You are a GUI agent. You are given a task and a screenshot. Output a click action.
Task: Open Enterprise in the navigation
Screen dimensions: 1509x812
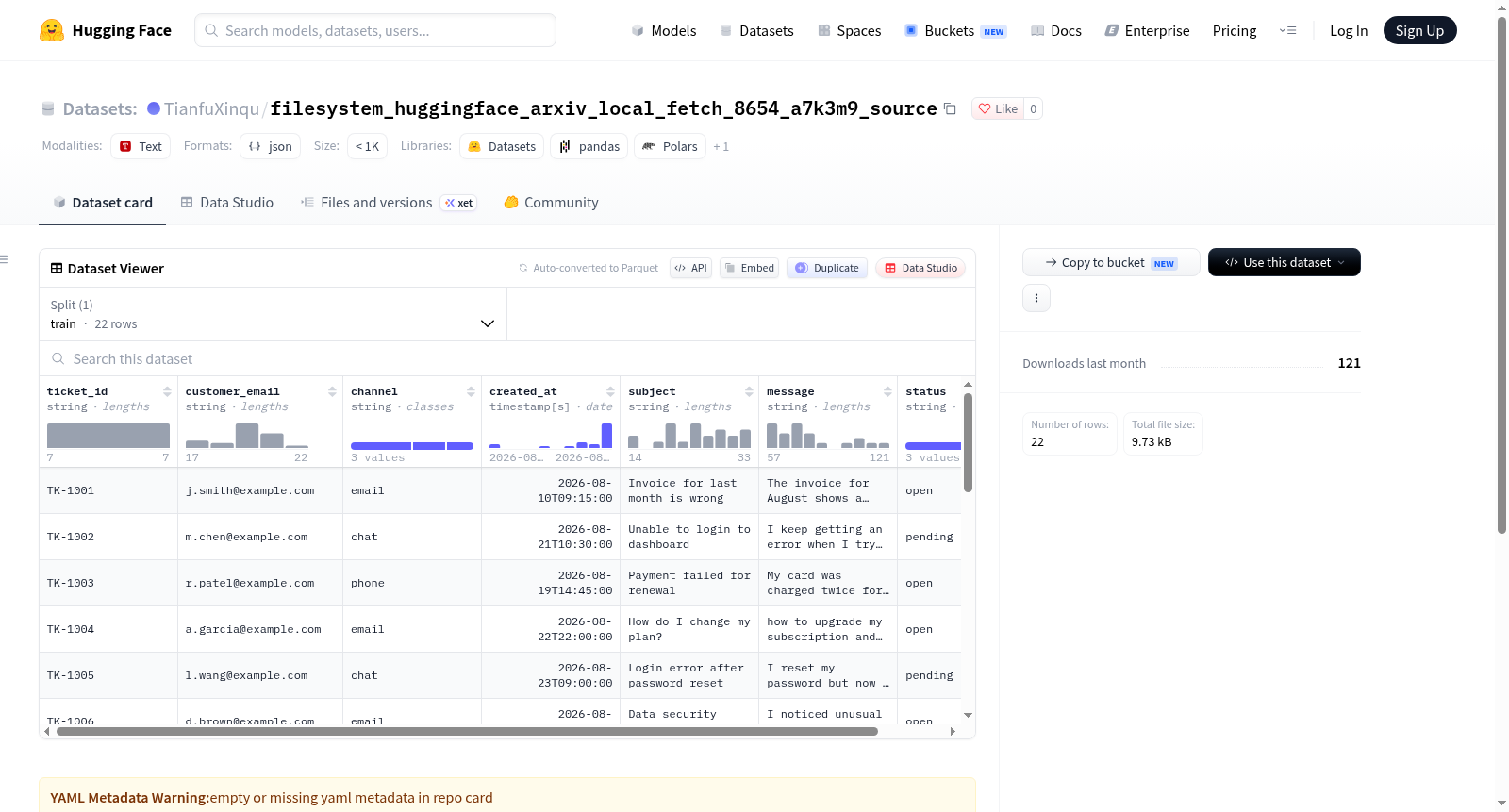coord(1147,30)
